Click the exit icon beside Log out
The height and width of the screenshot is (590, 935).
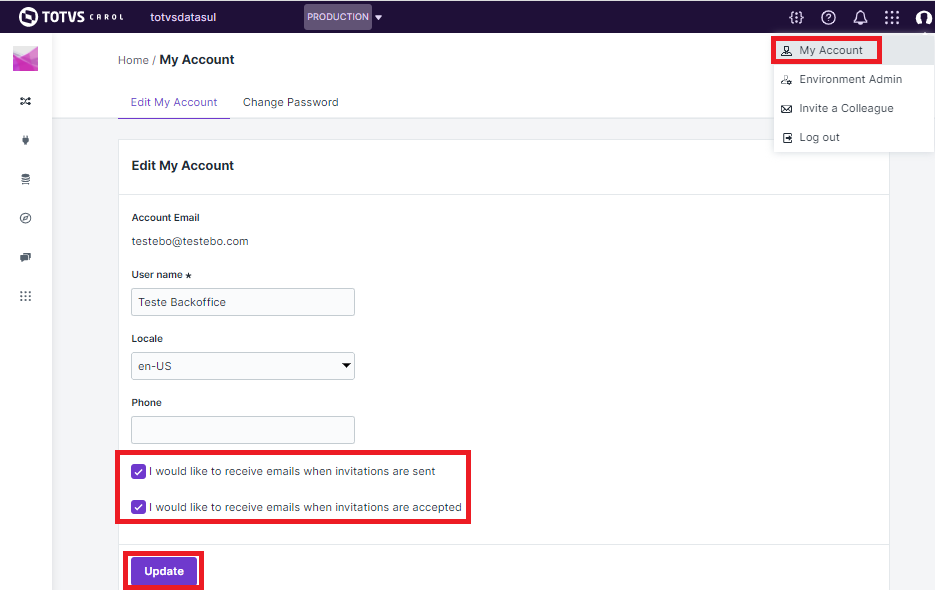[x=787, y=138]
